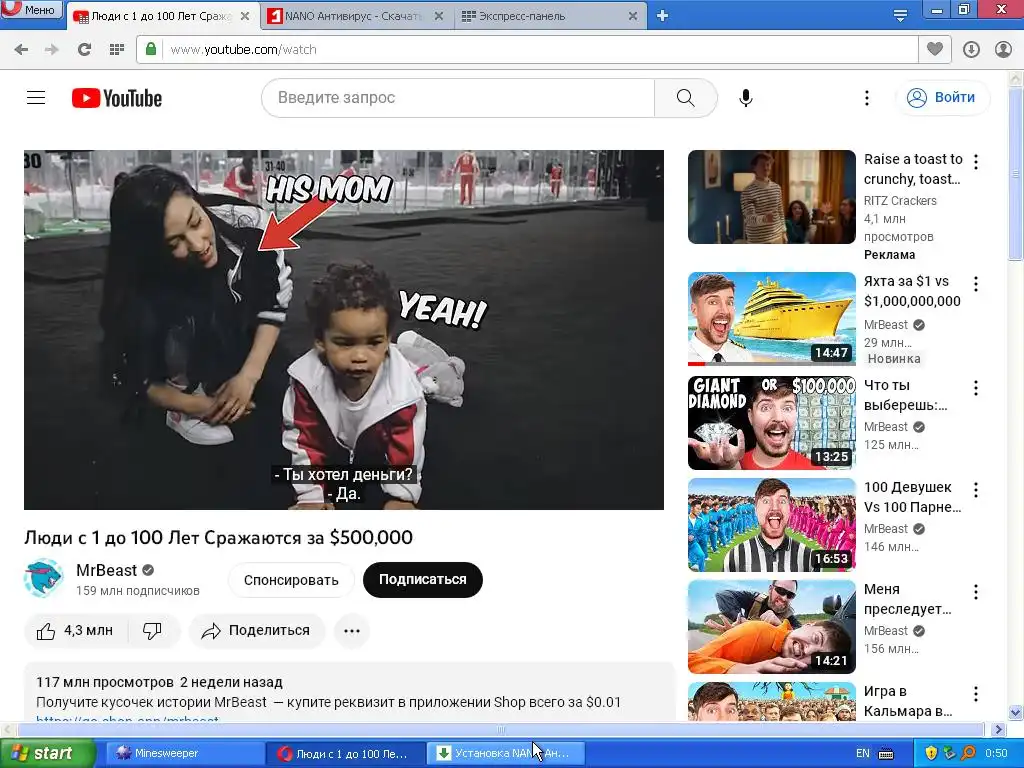Viewport: 1024px width, 768px height.
Task: Click the vertical page scrollbar thumb
Action: (x=1016, y=173)
